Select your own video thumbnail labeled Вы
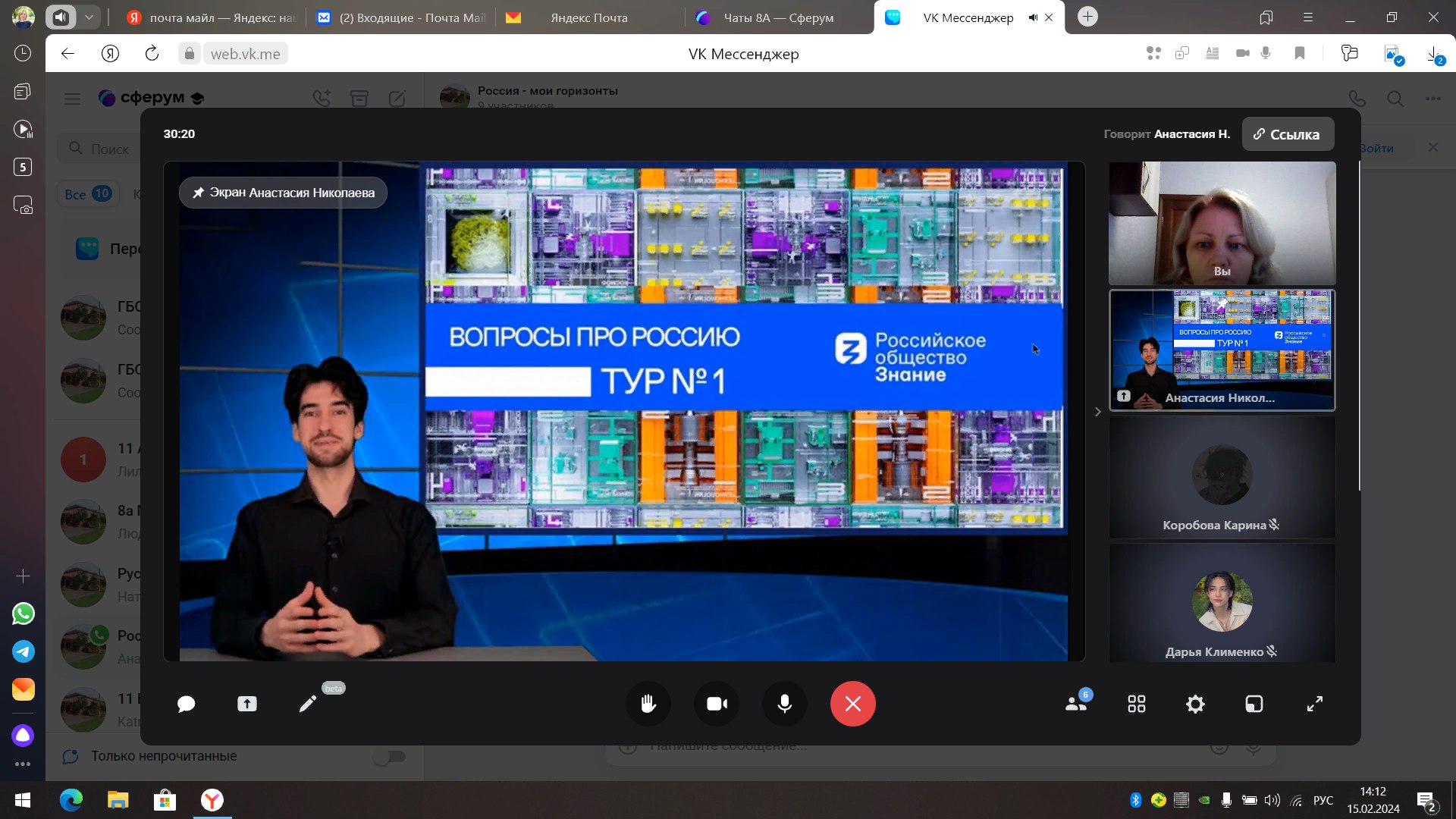The width and height of the screenshot is (1456, 819). (1222, 223)
